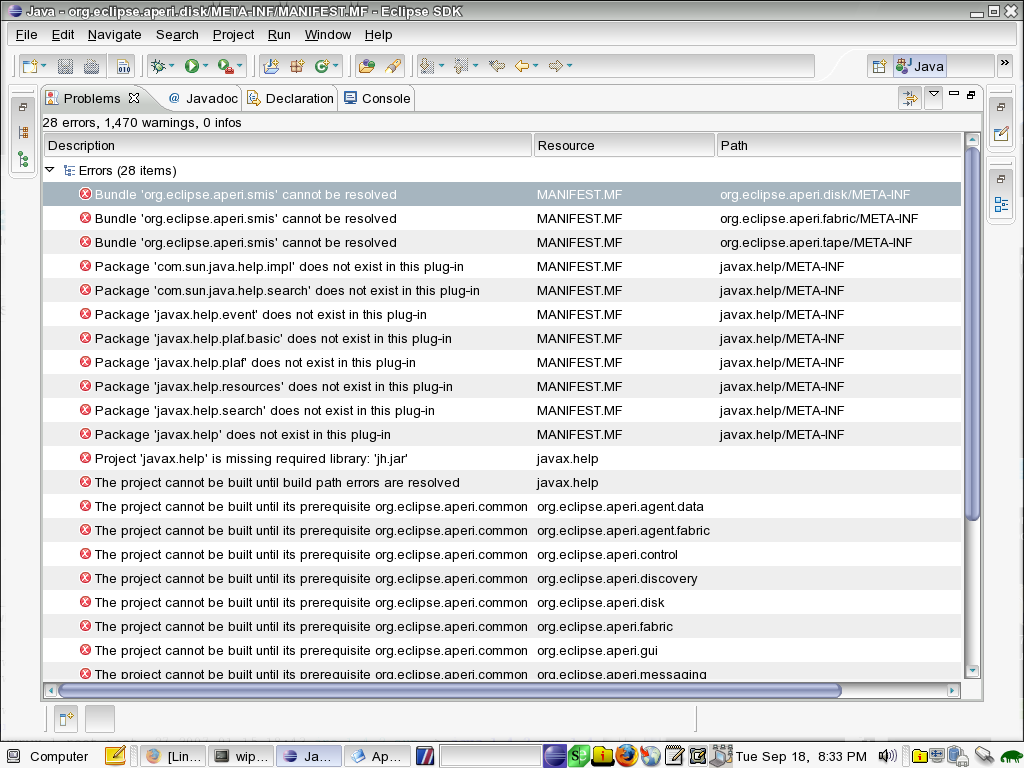Click the volume speaker icon in the taskbar
Image resolution: width=1024 pixels, height=768 pixels.
pyautogui.click(x=887, y=756)
